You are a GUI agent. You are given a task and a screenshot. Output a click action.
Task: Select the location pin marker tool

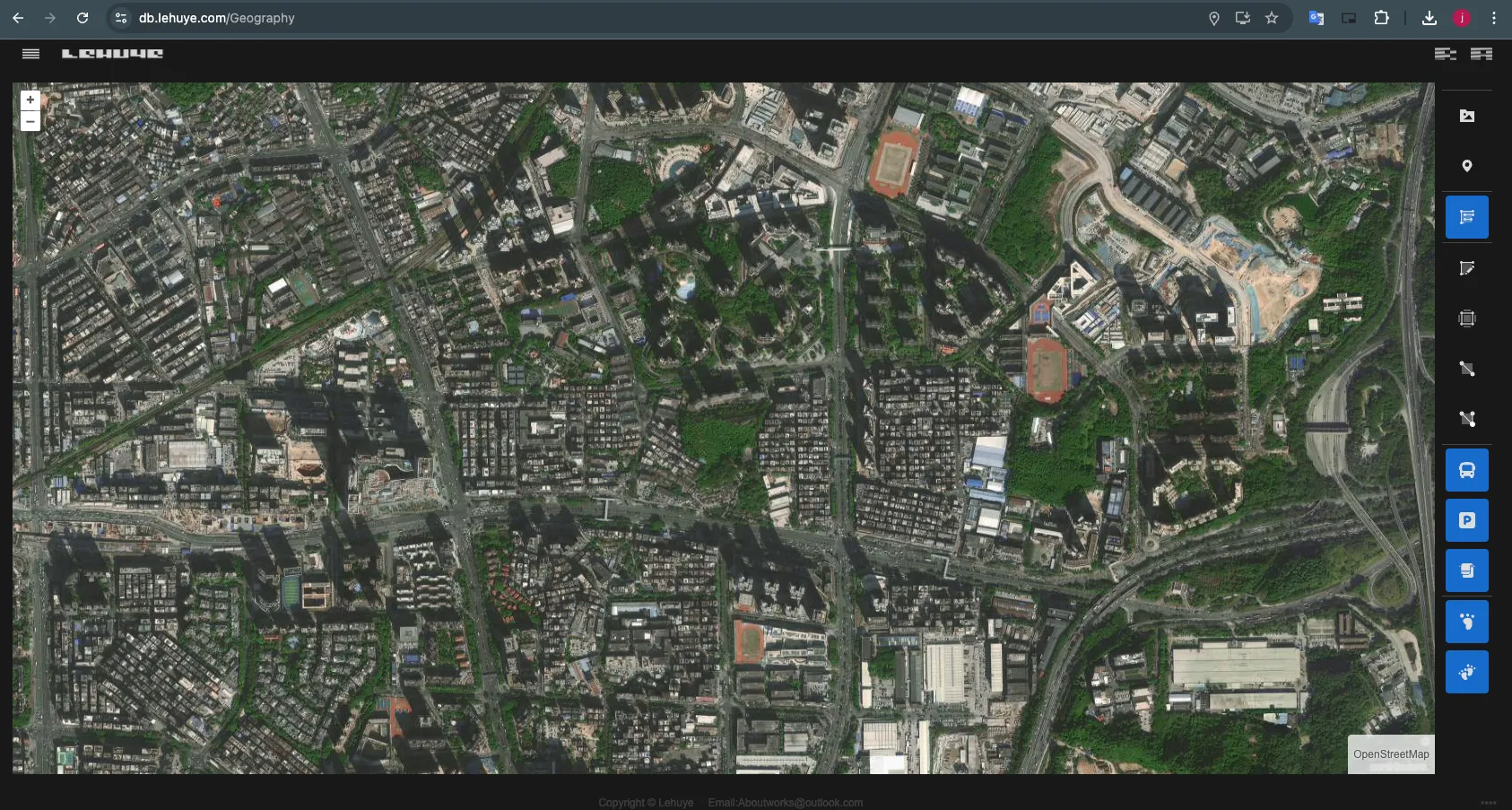pos(1466,166)
